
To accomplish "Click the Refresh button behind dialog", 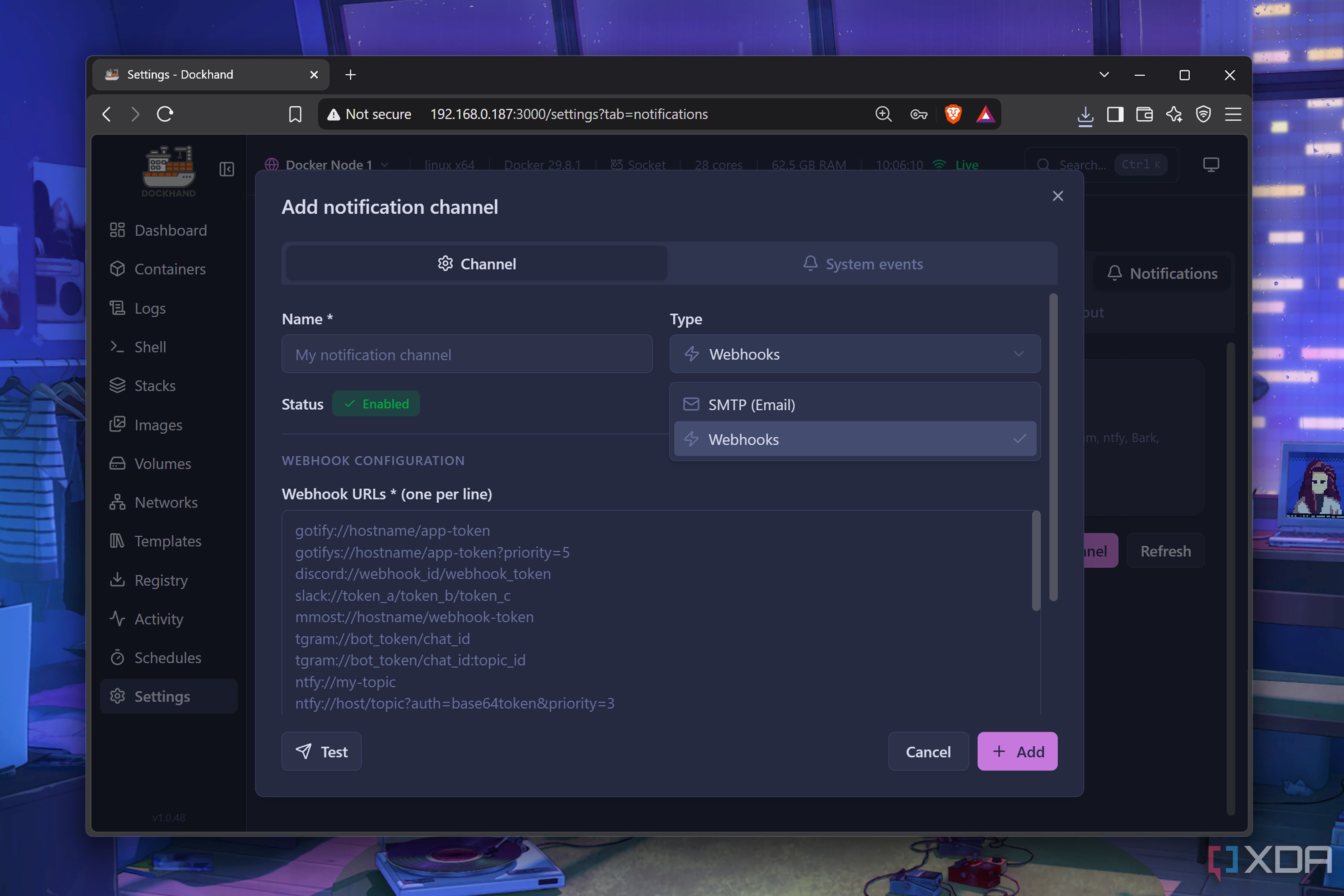I will (x=1166, y=551).
